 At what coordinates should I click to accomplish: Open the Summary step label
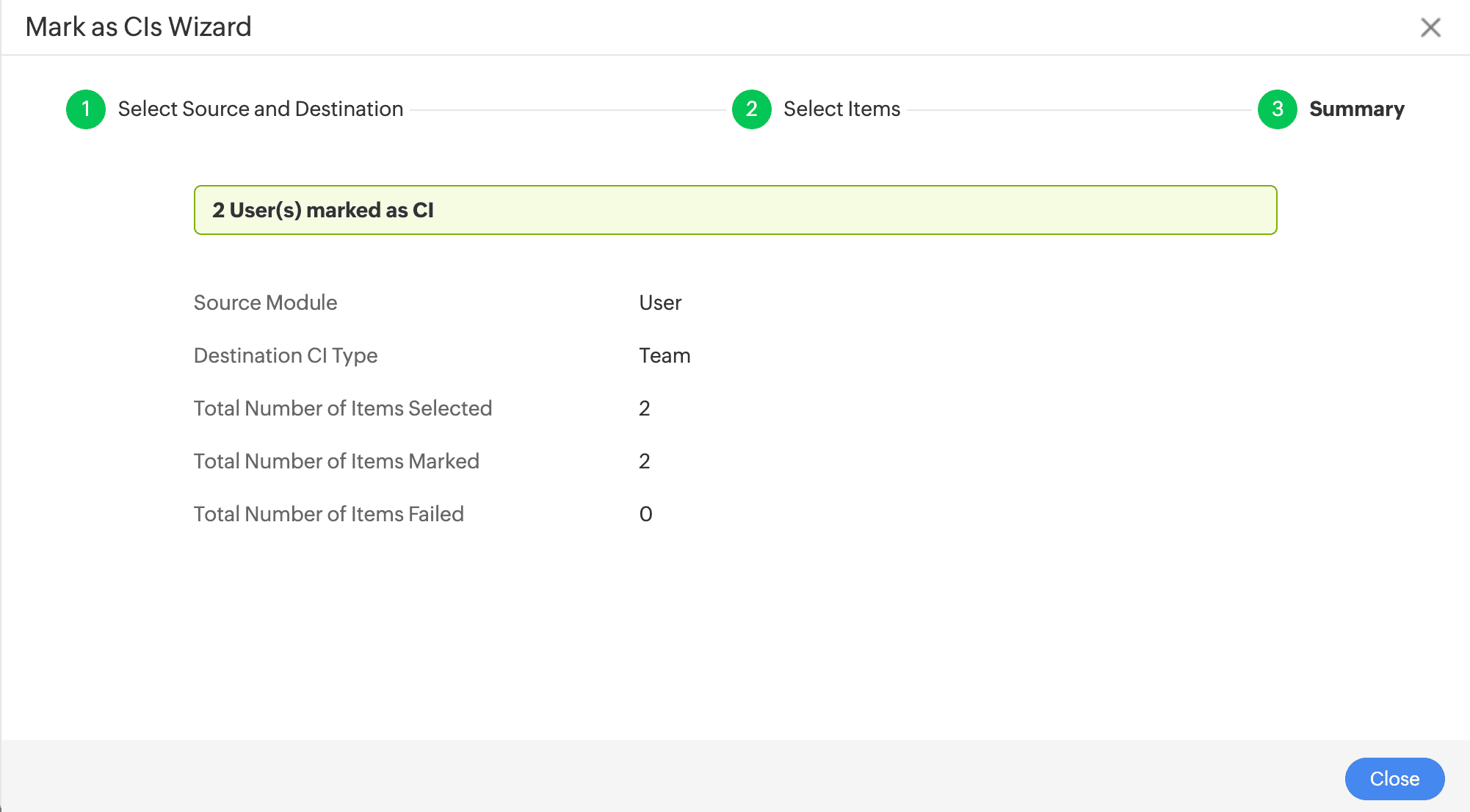point(1356,109)
